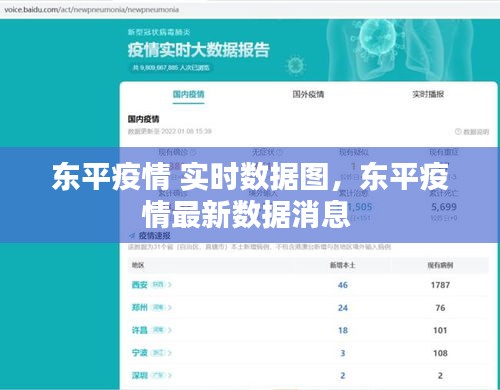
Task: Expand the 郑州 row chevron arrow
Action: [170, 307]
